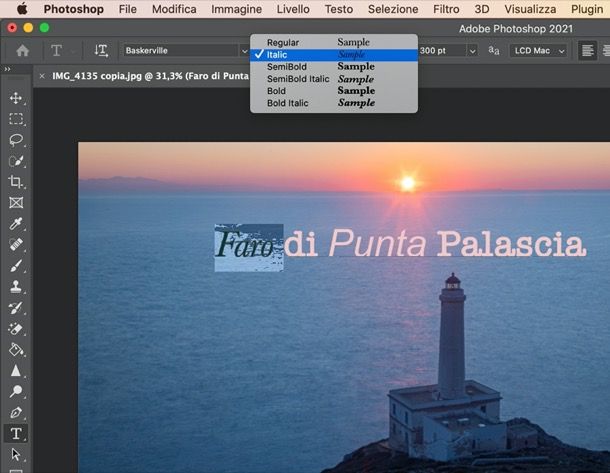Image resolution: width=610 pixels, height=473 pixels.
Task: Open the Plugin menu
Action: (x=587, y=9)
